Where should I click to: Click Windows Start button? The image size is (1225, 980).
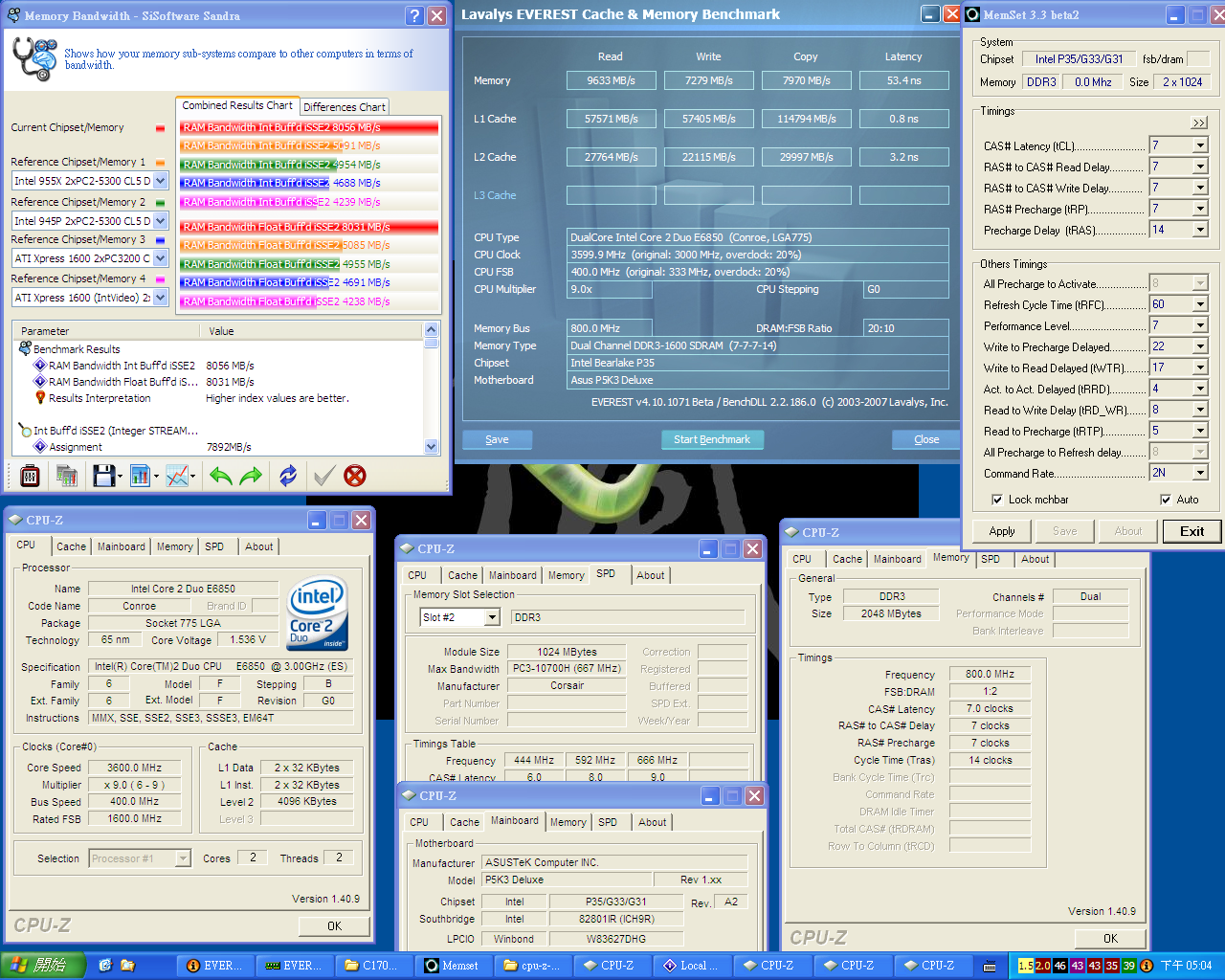click(x=43, y=966)
